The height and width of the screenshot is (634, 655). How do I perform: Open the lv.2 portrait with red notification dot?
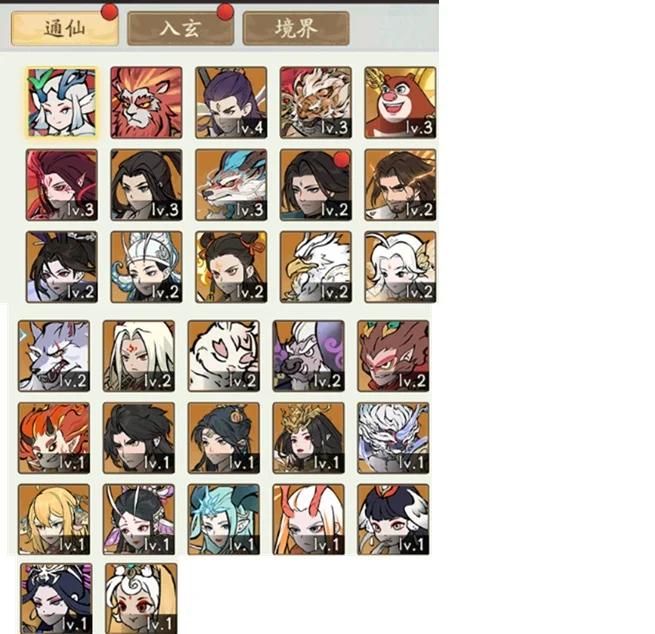316,185
